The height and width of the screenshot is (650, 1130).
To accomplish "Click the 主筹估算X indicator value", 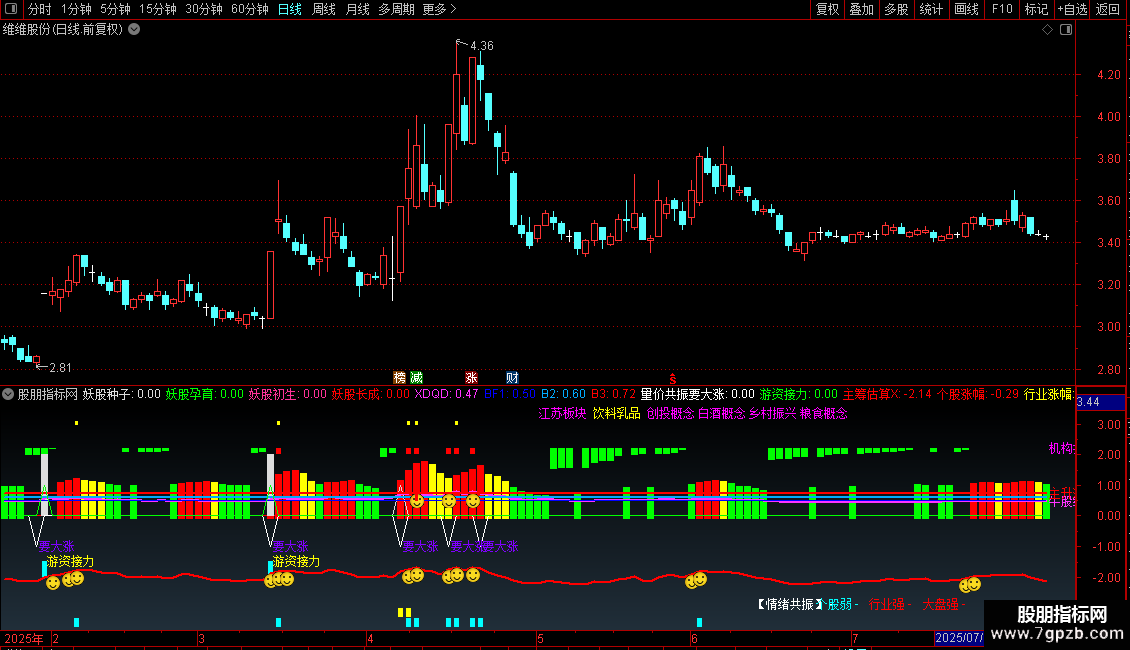I will point(887,394).
